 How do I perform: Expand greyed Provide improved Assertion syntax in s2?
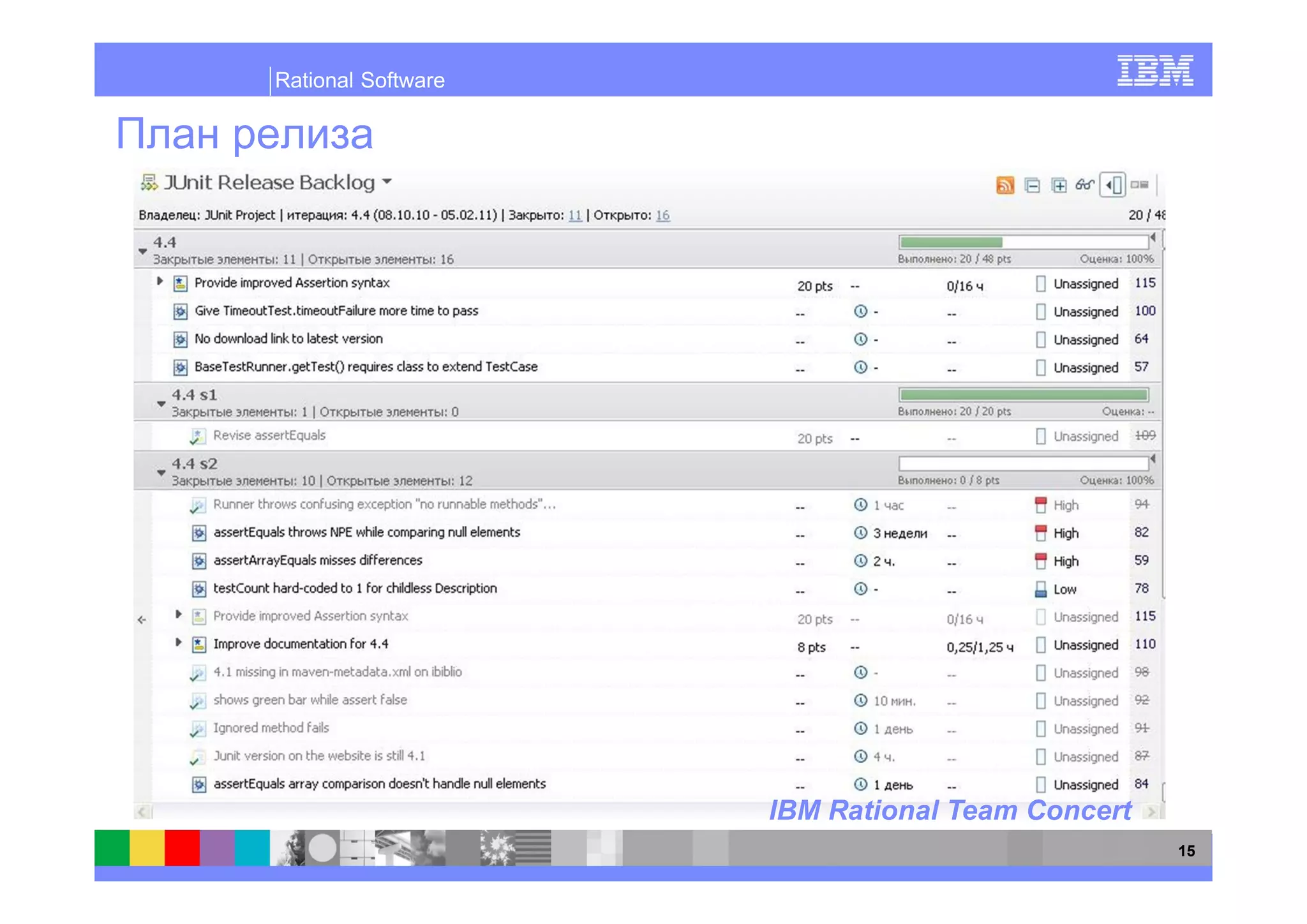[x=179, y=615]
